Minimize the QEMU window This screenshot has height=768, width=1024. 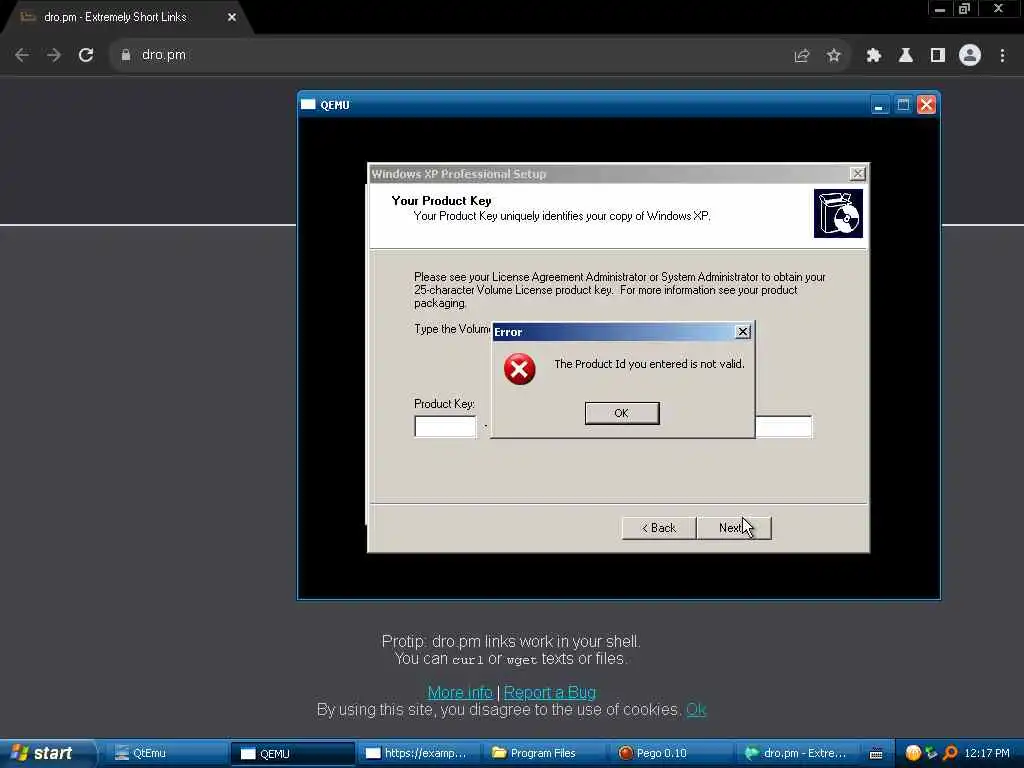coord(880,104)
